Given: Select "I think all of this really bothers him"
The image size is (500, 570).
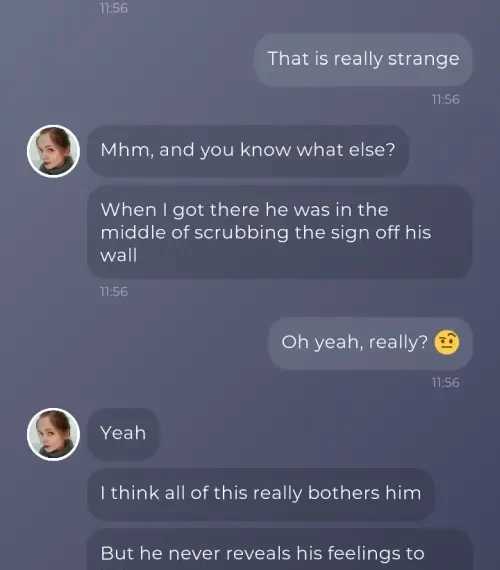Looking at the screenshot, I should pos(261,494).
